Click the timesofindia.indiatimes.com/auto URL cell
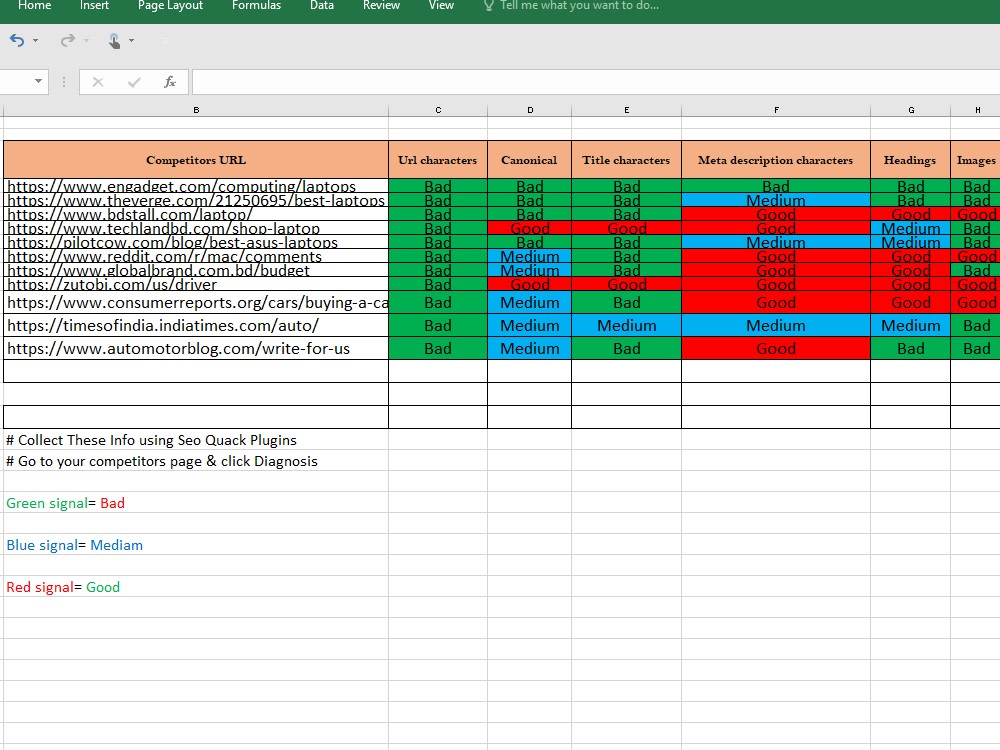 [x=196, y=325]
